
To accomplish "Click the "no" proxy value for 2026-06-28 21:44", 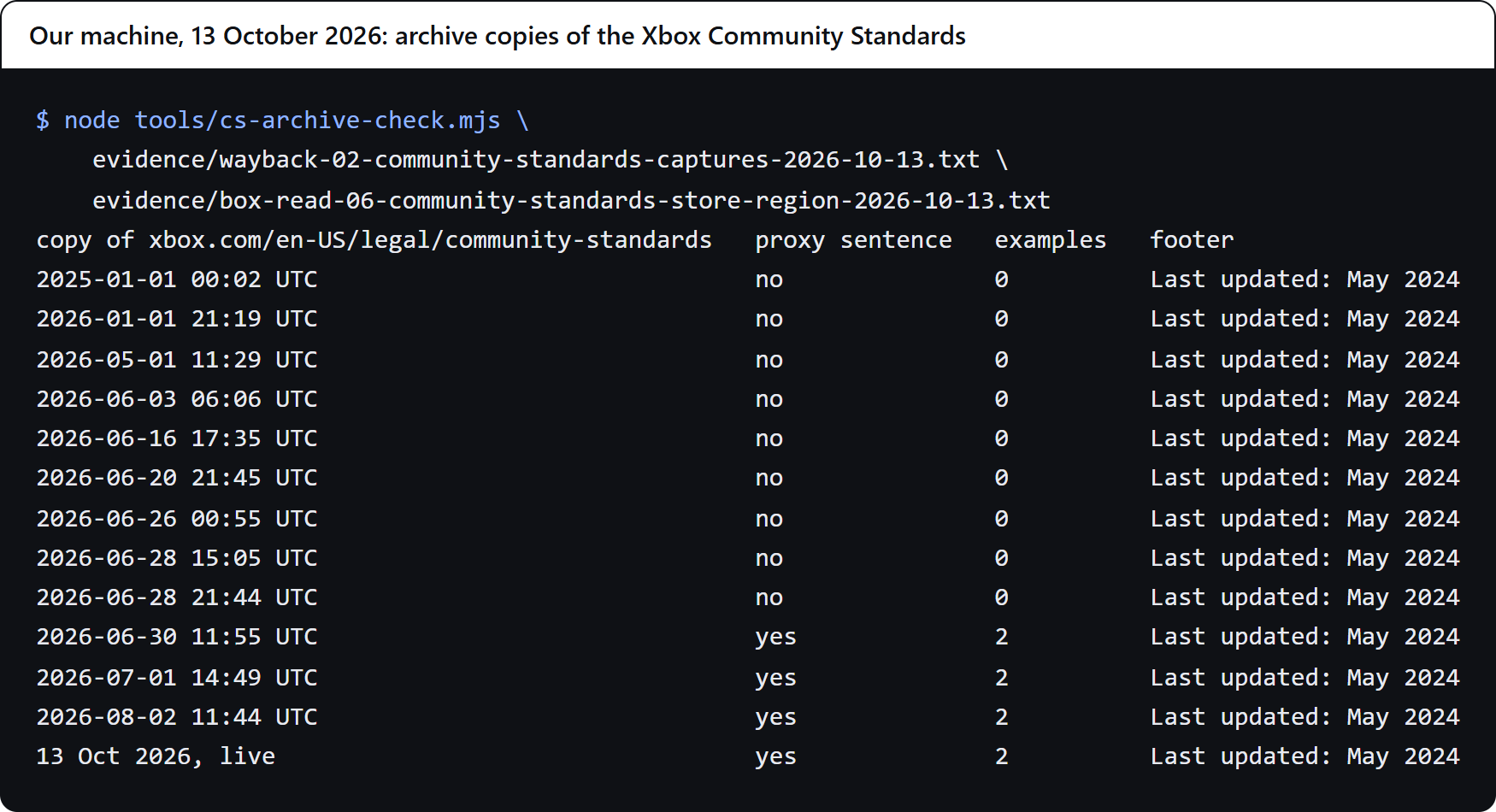I will [x=769, y=597].
